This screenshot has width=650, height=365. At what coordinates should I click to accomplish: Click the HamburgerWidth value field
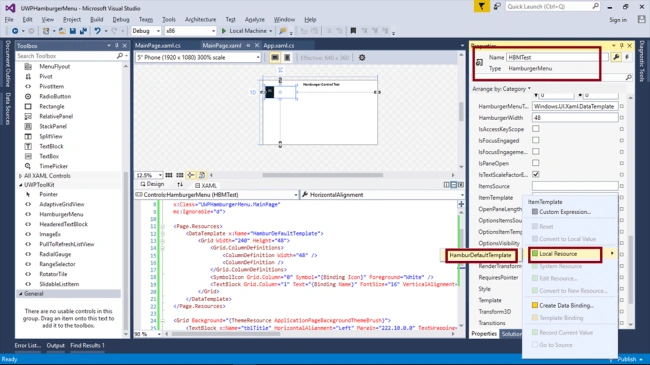(x=575, y=118)
